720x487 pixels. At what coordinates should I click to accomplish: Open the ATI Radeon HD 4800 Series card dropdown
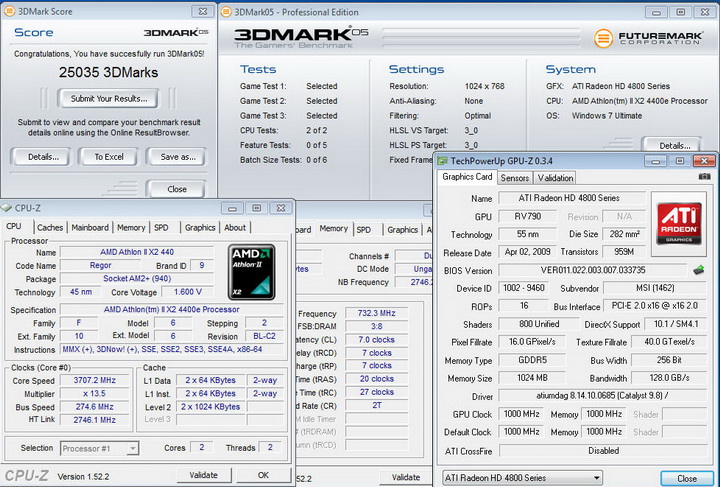522,478
